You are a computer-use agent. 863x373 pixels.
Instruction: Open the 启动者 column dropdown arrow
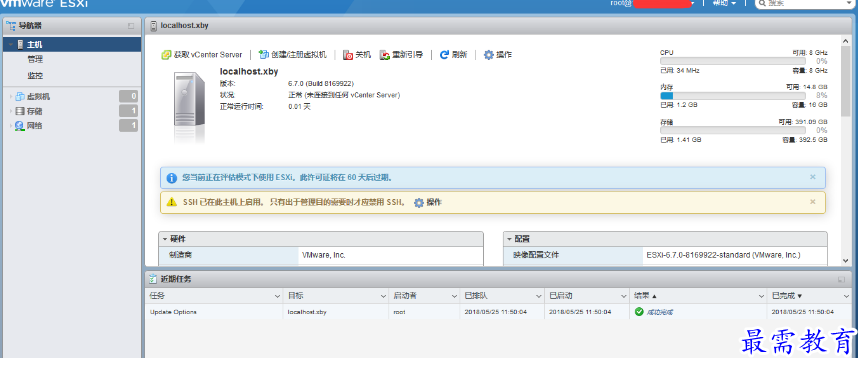pyautogui.click(x=454, y=296)
